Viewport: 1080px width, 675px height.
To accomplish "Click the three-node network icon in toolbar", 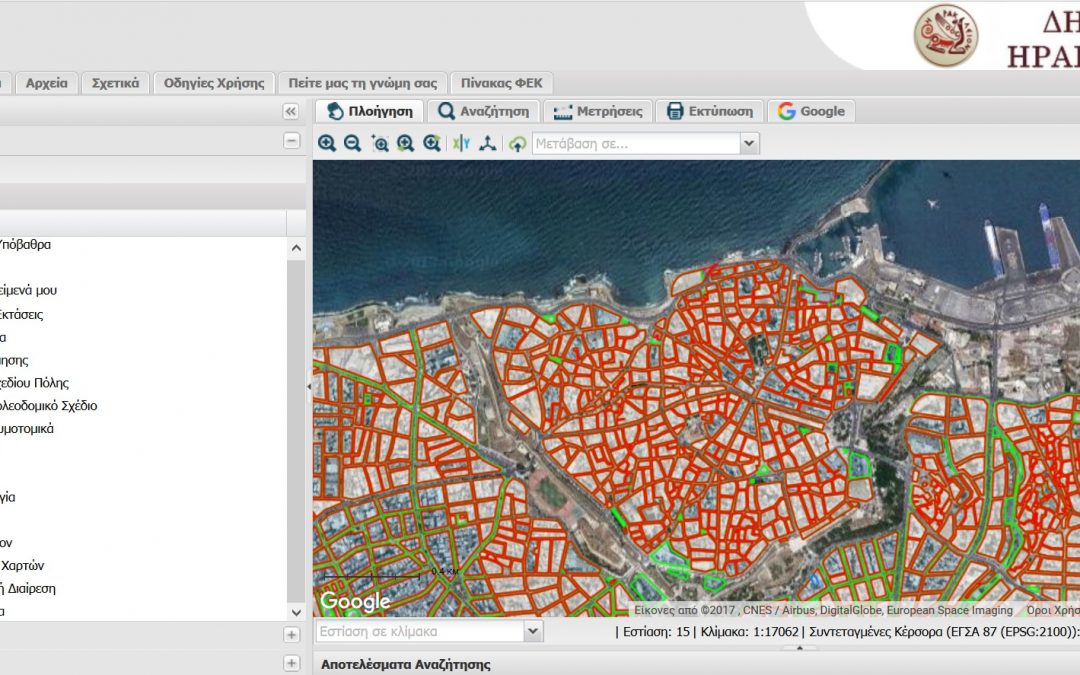I will click(488, 143).
